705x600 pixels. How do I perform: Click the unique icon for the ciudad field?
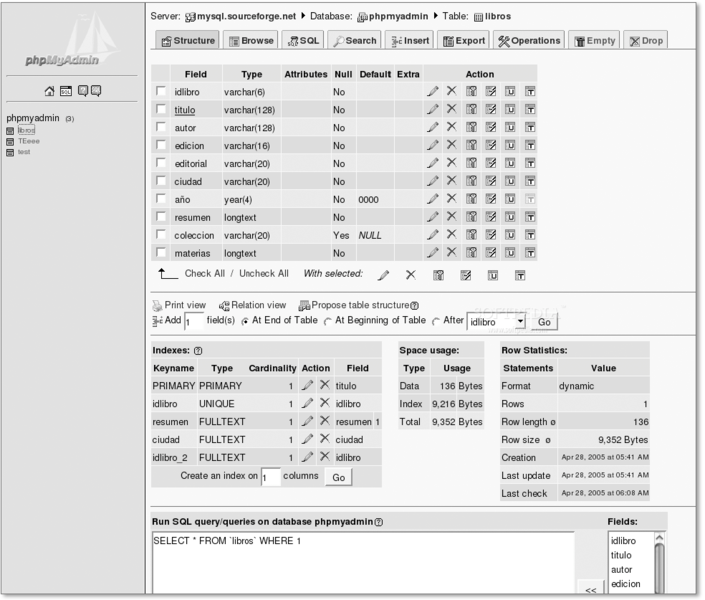click(x=511, y=181)
